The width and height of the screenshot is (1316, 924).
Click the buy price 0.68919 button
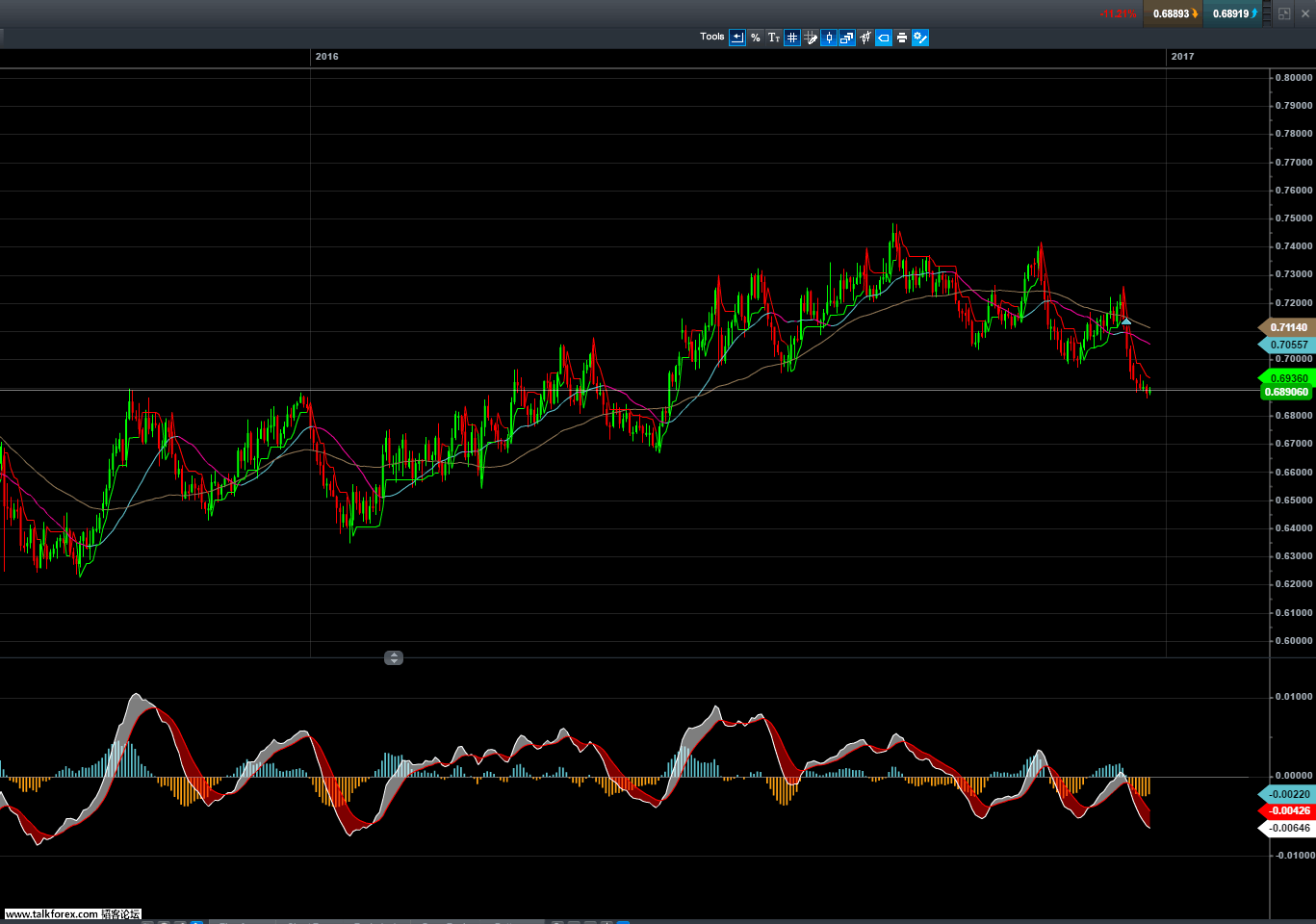tap(1230, 13)
